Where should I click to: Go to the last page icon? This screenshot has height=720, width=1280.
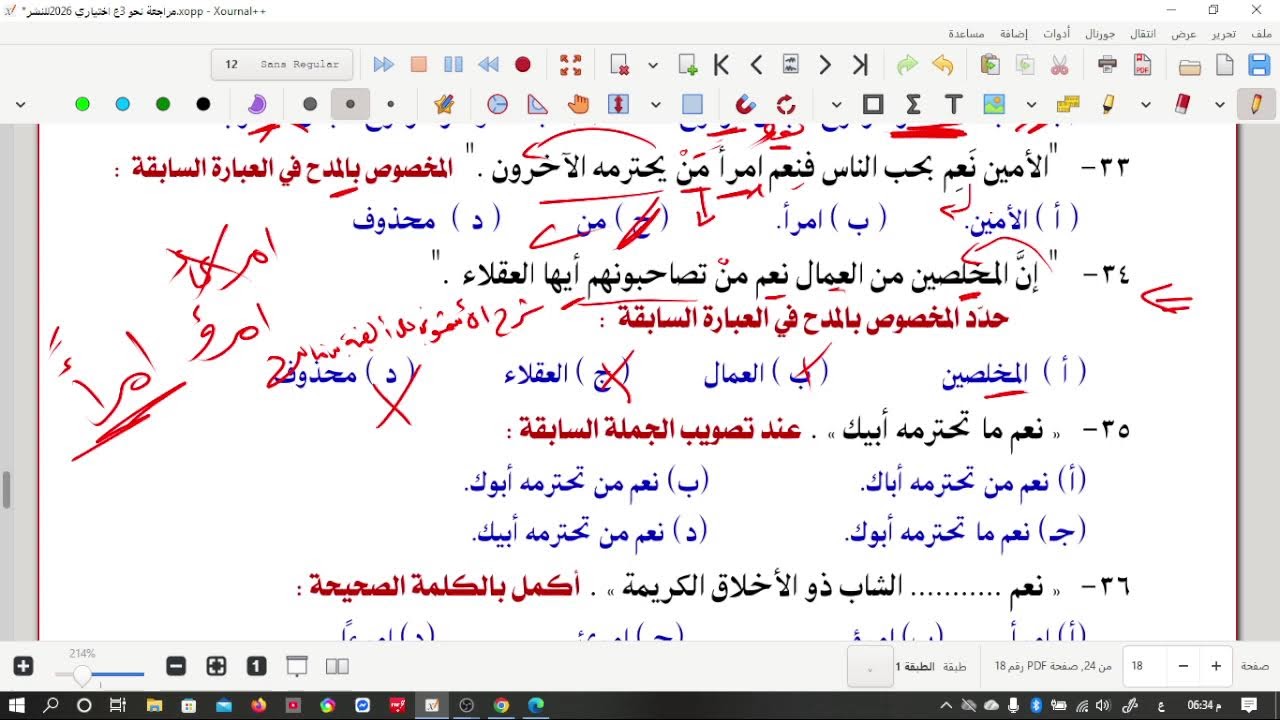(x=860, y=66)
